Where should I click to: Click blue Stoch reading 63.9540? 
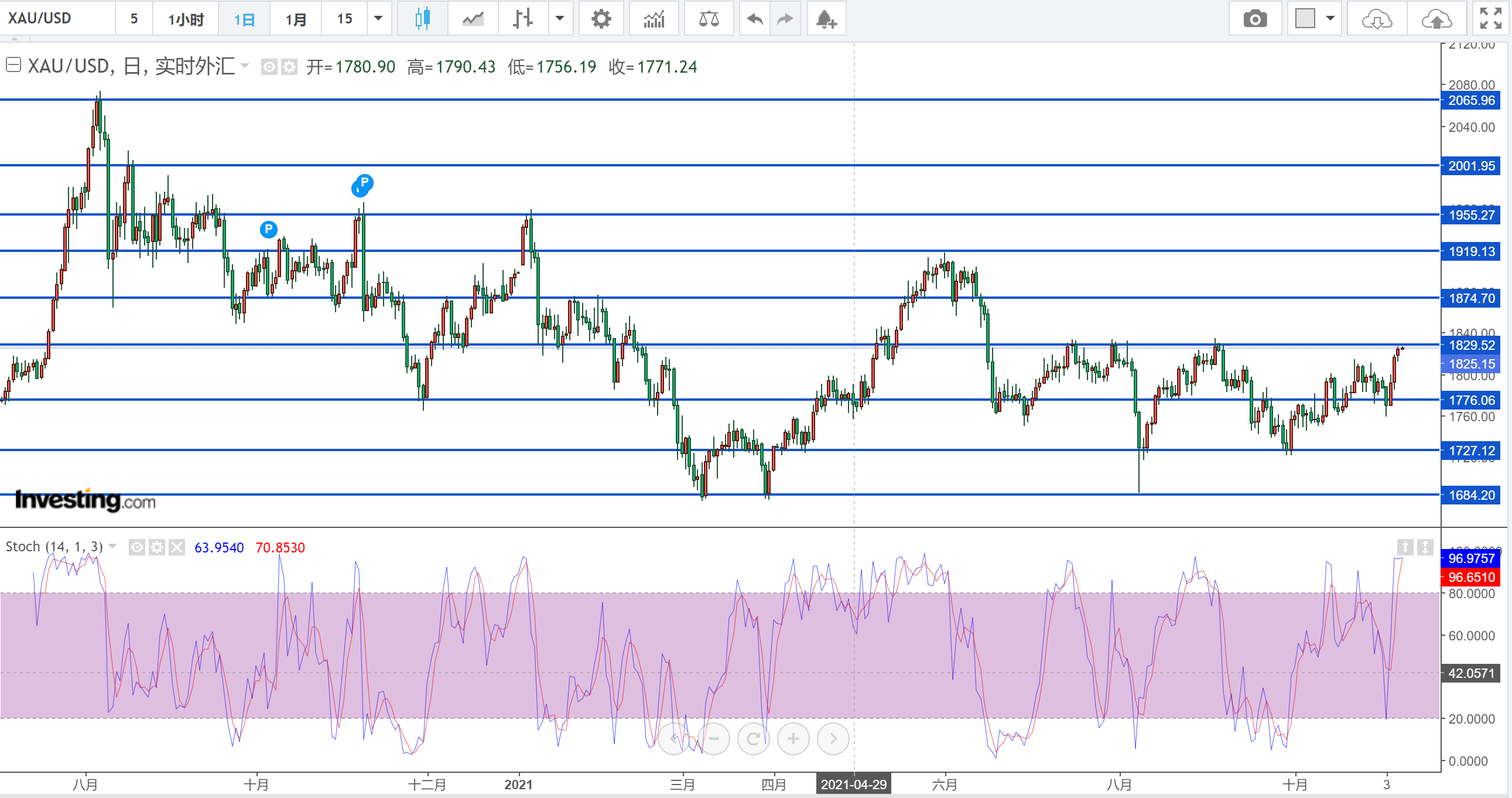219,547
